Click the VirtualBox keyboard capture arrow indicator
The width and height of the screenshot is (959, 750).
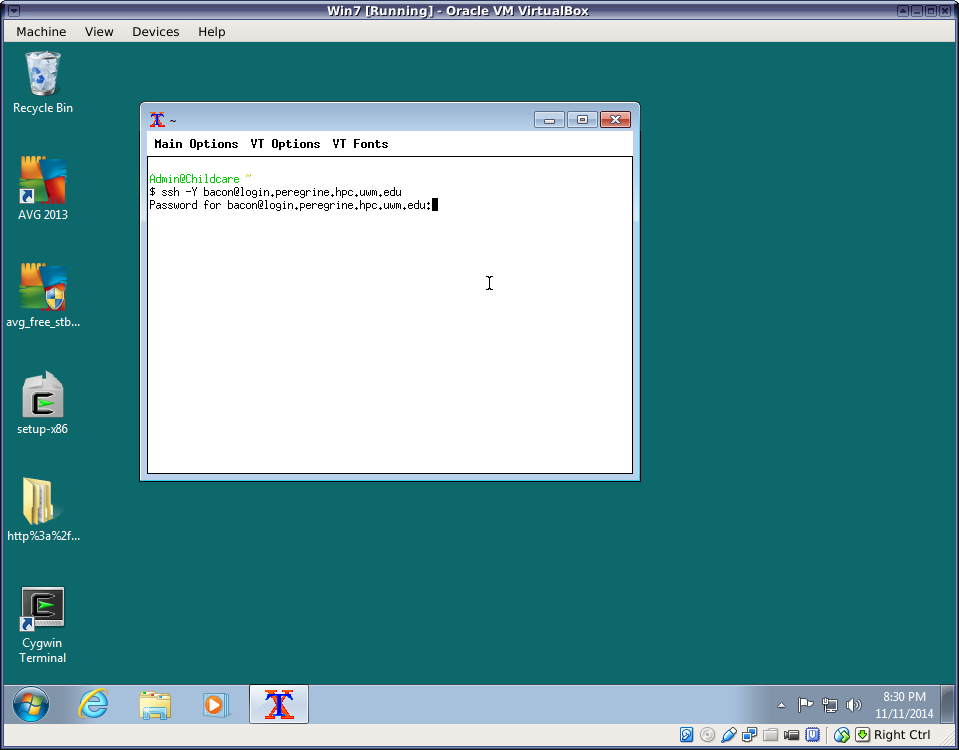coord(862,735)
